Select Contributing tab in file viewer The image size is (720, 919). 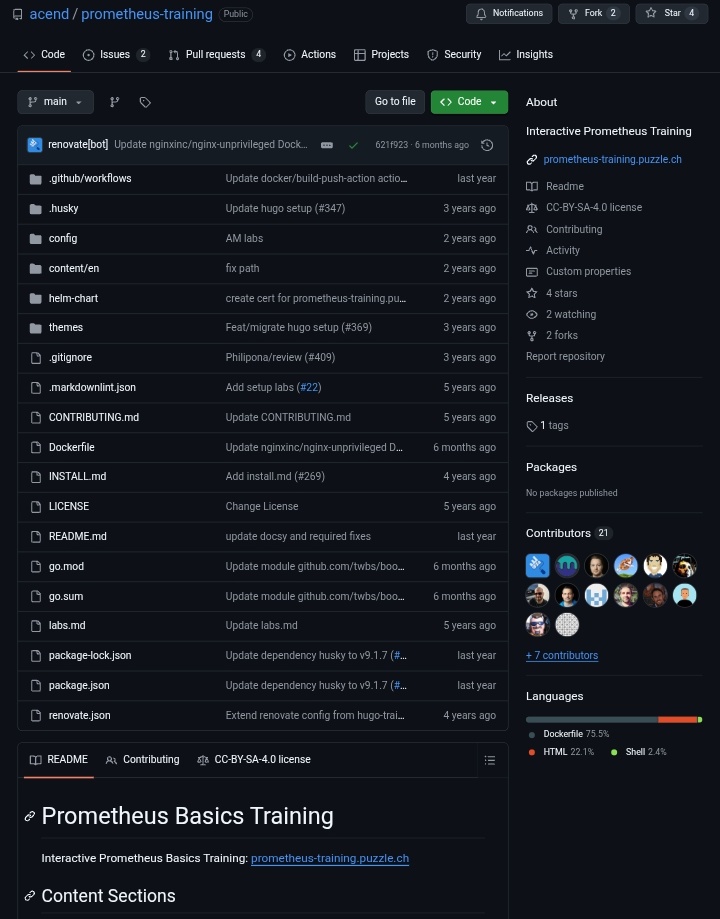pos(142,760)
